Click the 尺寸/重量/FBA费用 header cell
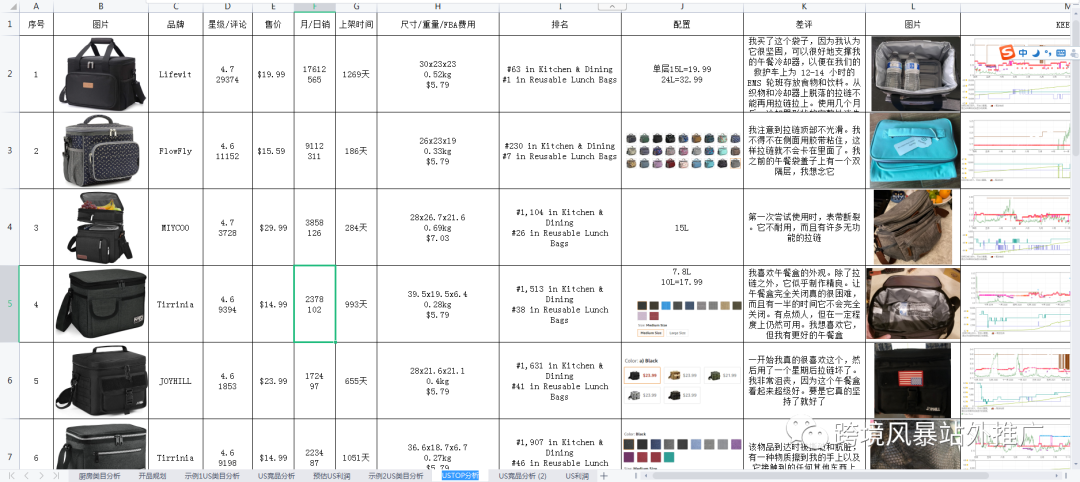Viewport: 1080px width, 482px height. (x=437, y=24)
